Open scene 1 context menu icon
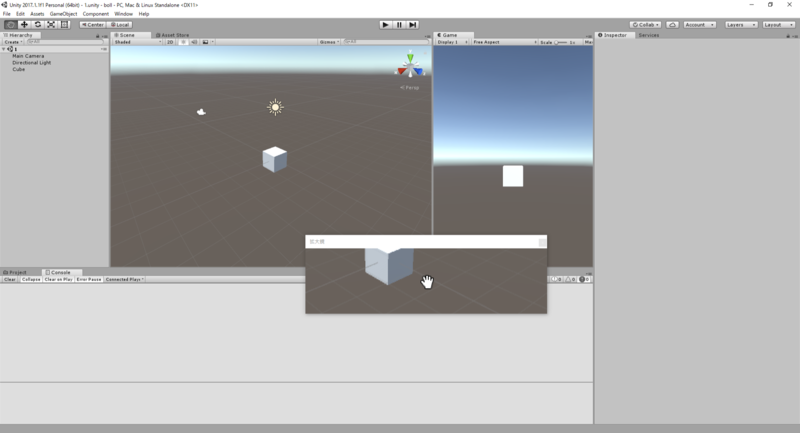800x433 pixels. pos(104,49)
